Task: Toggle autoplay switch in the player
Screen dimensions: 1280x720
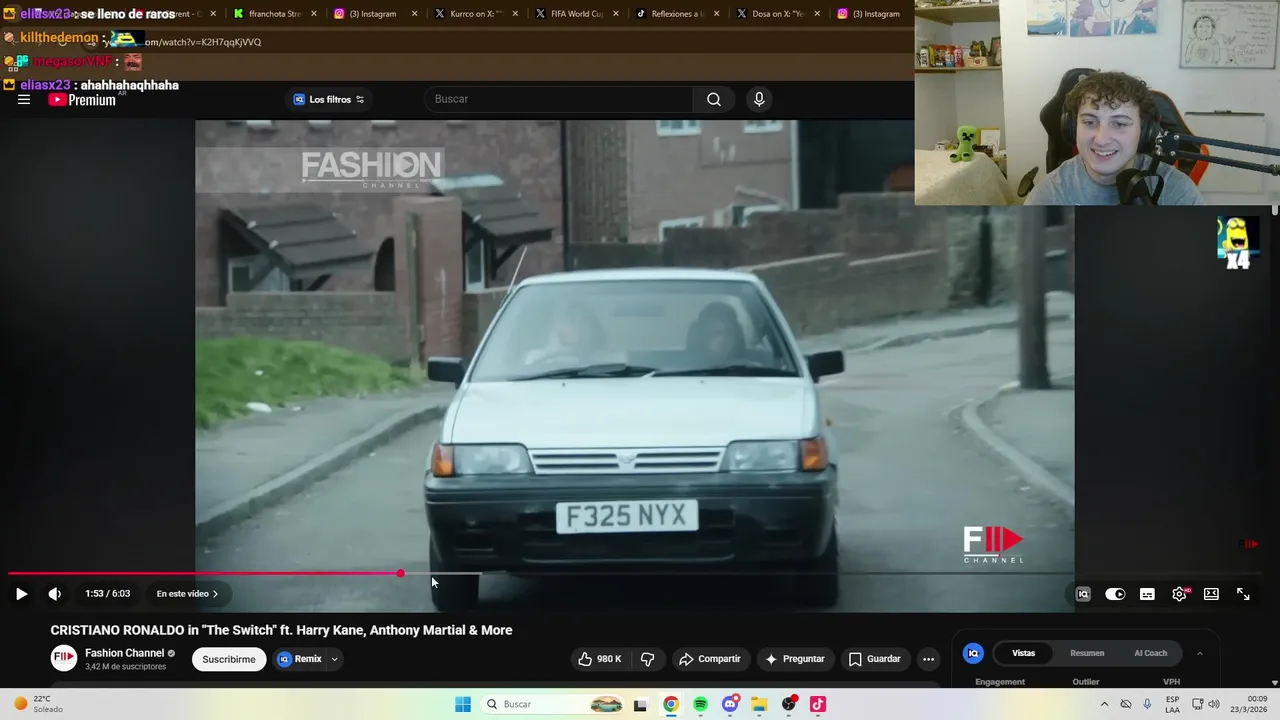Action: 1115,594
